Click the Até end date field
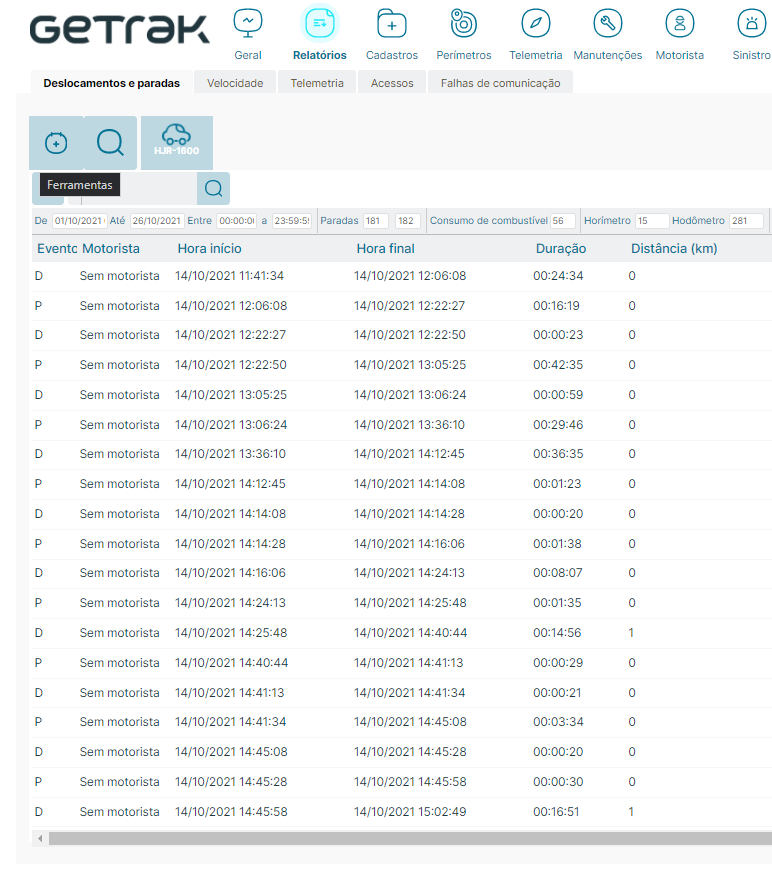 157,221
